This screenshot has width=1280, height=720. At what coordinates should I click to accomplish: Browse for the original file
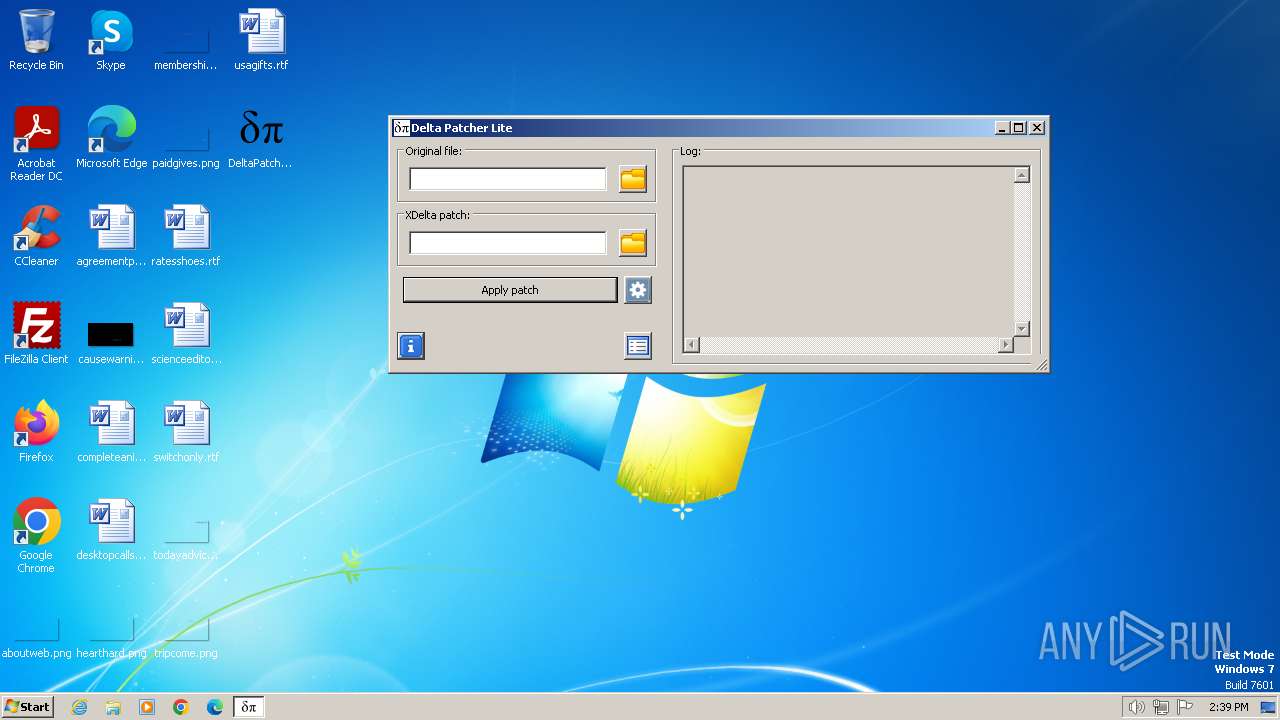(633, 179)
